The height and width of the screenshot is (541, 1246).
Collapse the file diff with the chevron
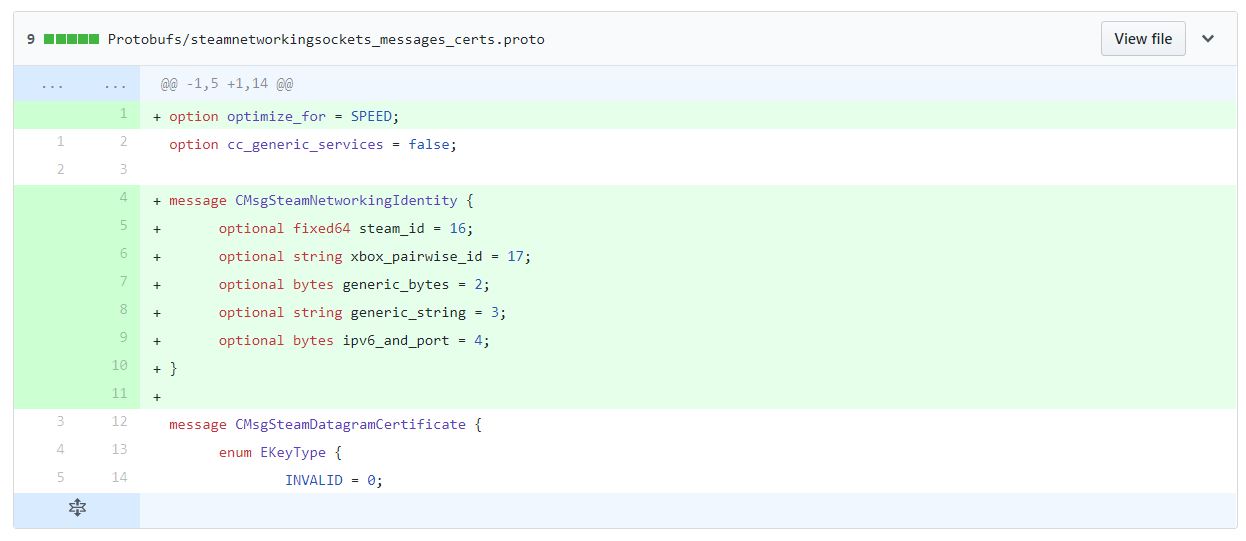point(1208,39)
